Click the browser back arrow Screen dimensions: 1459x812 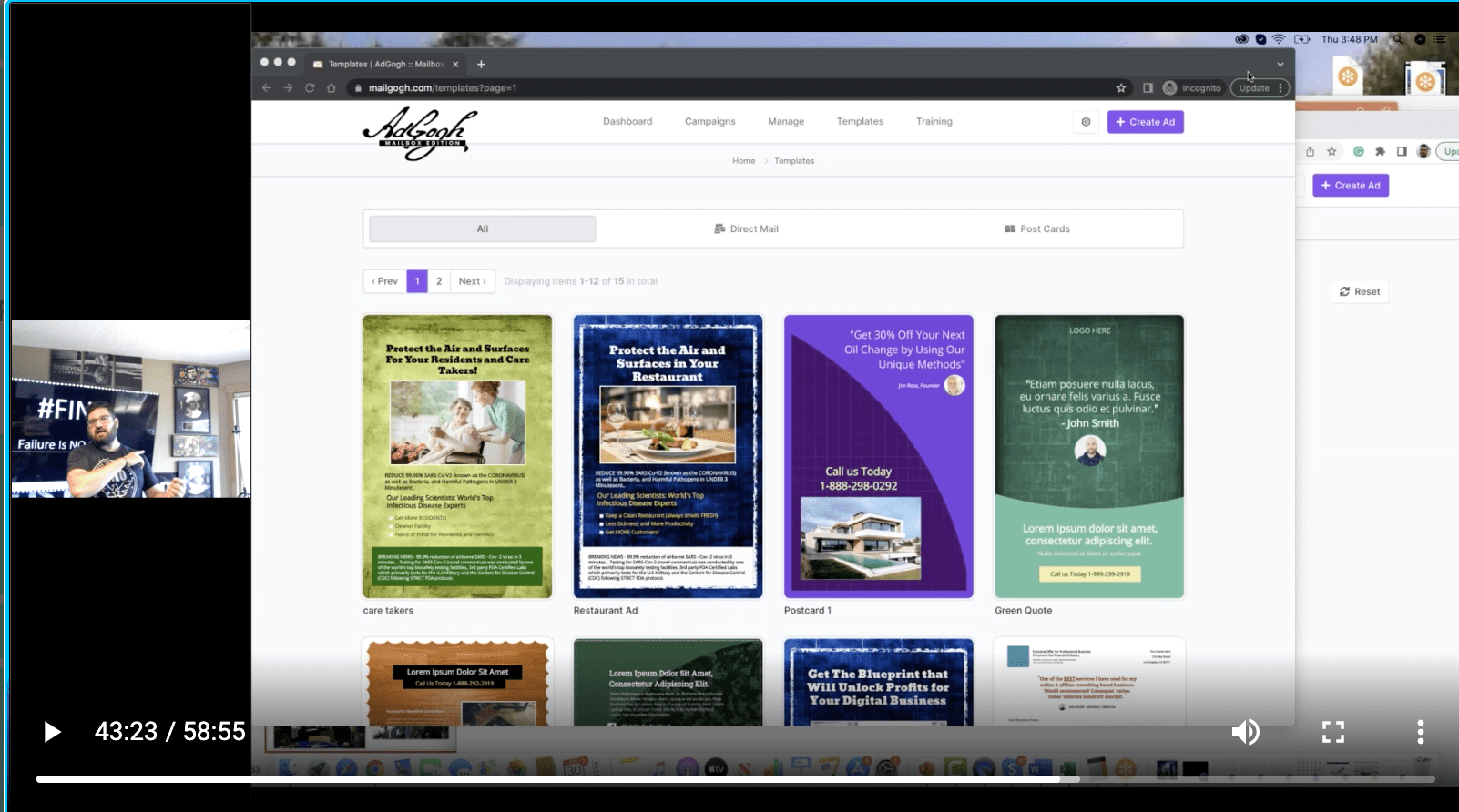266,88
